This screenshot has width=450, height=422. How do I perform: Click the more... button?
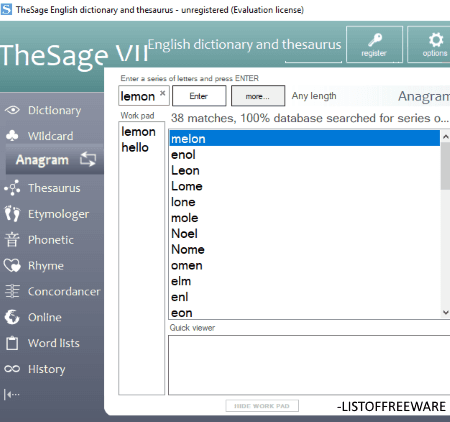tap(258, 96)
